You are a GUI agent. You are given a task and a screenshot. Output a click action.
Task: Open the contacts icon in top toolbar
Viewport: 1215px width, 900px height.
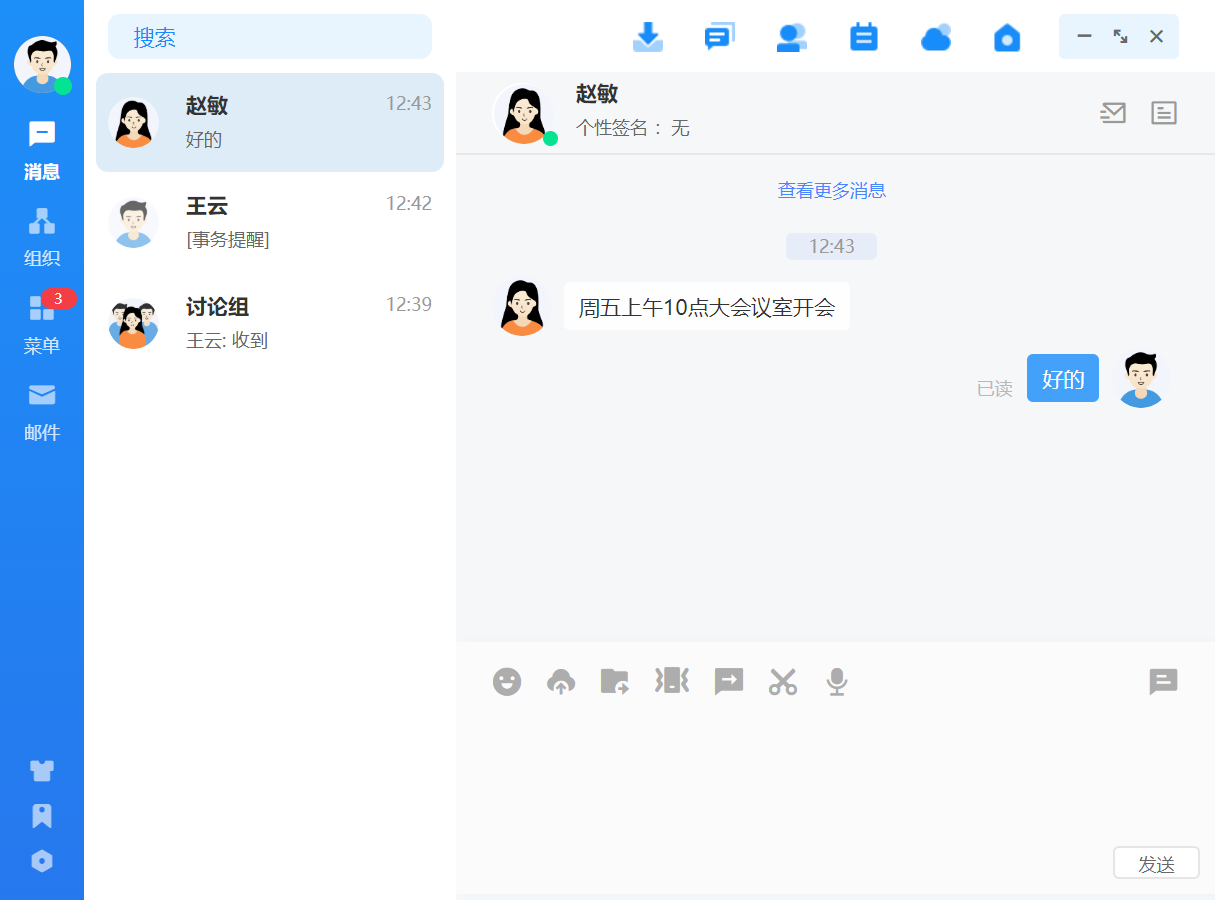point(791,37)
